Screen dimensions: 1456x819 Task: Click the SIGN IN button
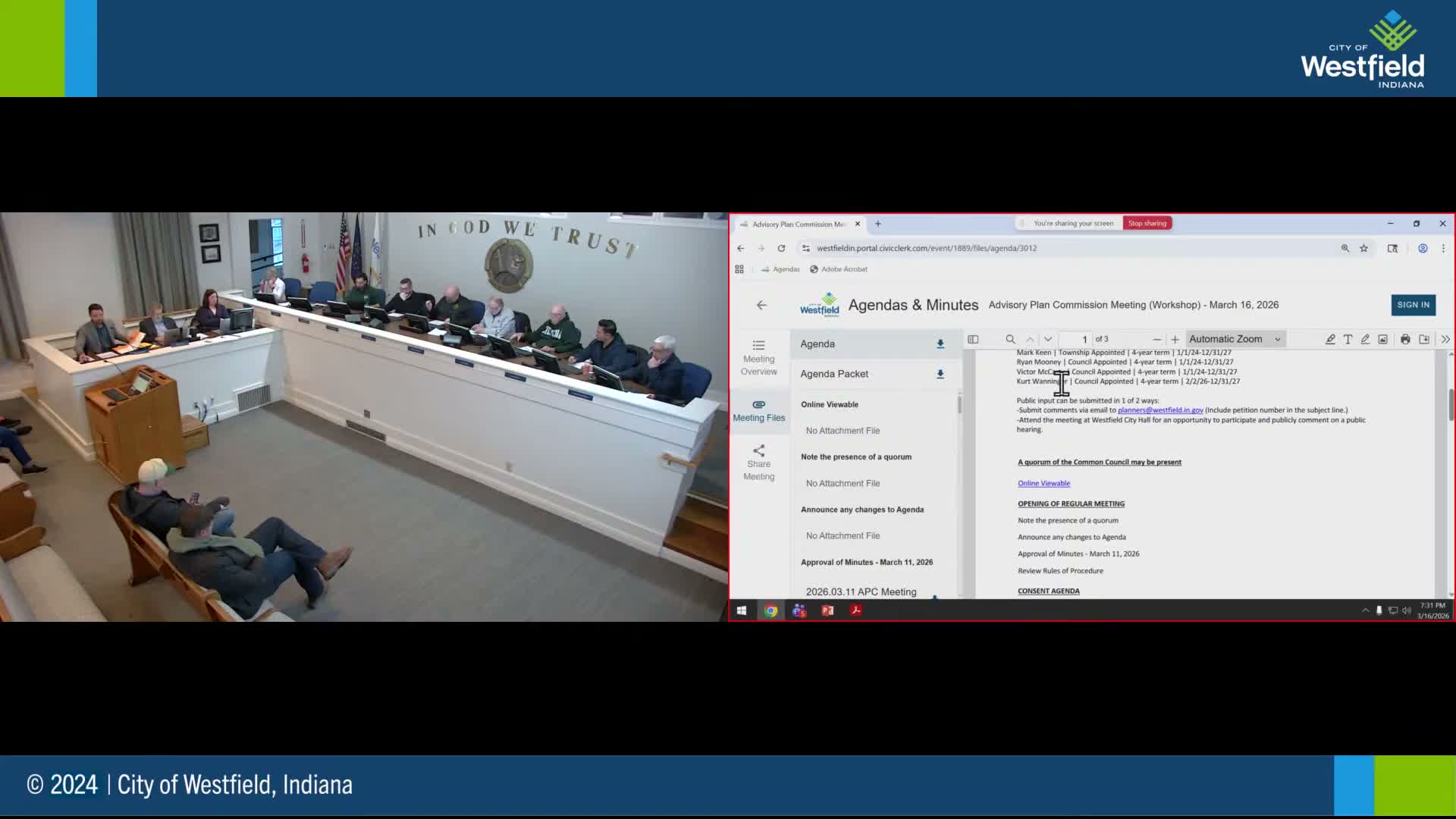(1413, 305)
